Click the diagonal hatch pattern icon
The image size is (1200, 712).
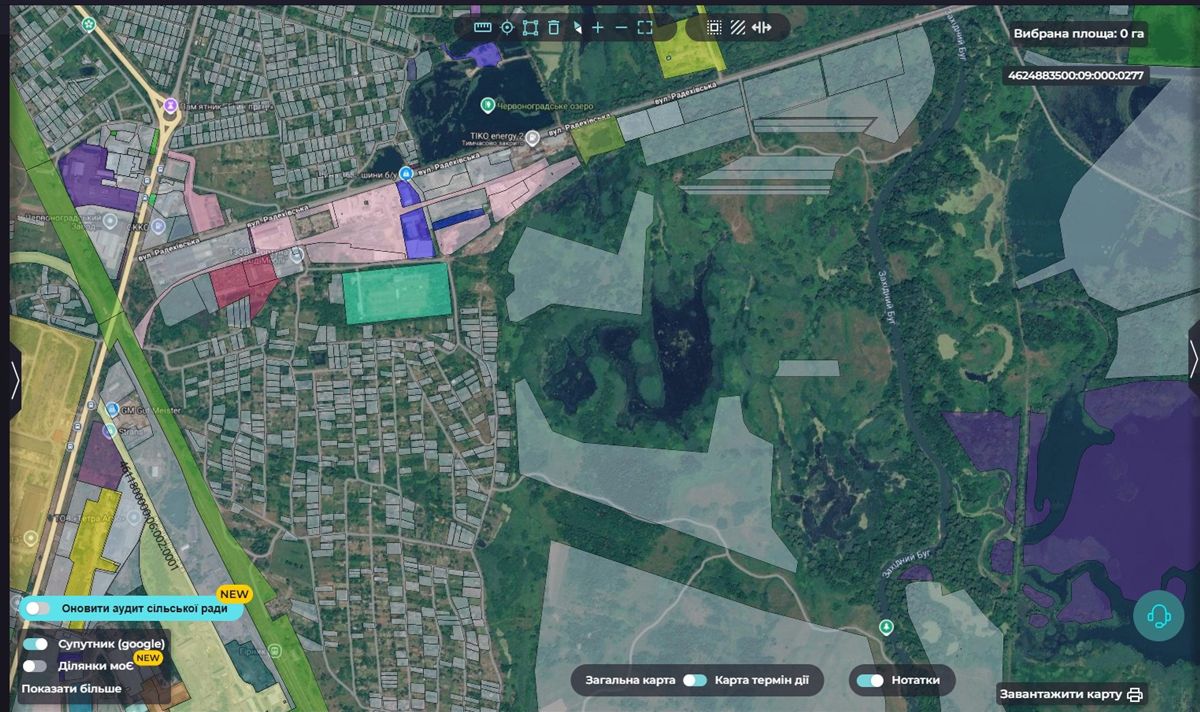(x=737, y=27)
